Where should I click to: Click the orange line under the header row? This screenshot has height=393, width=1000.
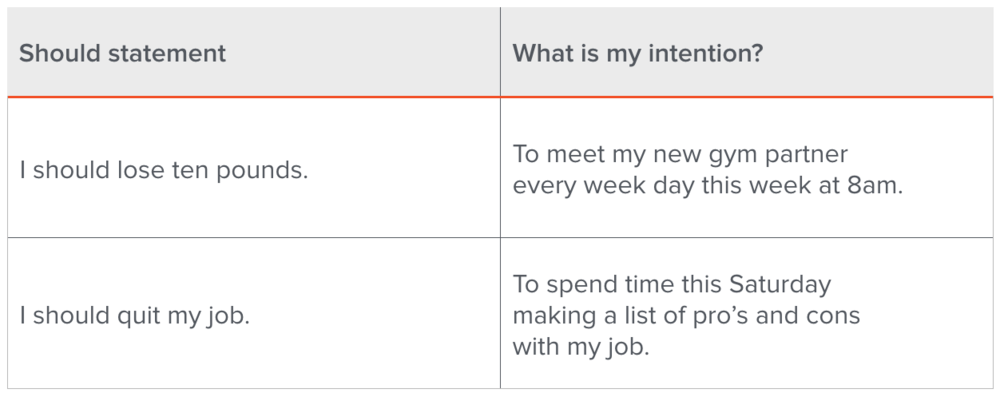[x=500, y=97]
